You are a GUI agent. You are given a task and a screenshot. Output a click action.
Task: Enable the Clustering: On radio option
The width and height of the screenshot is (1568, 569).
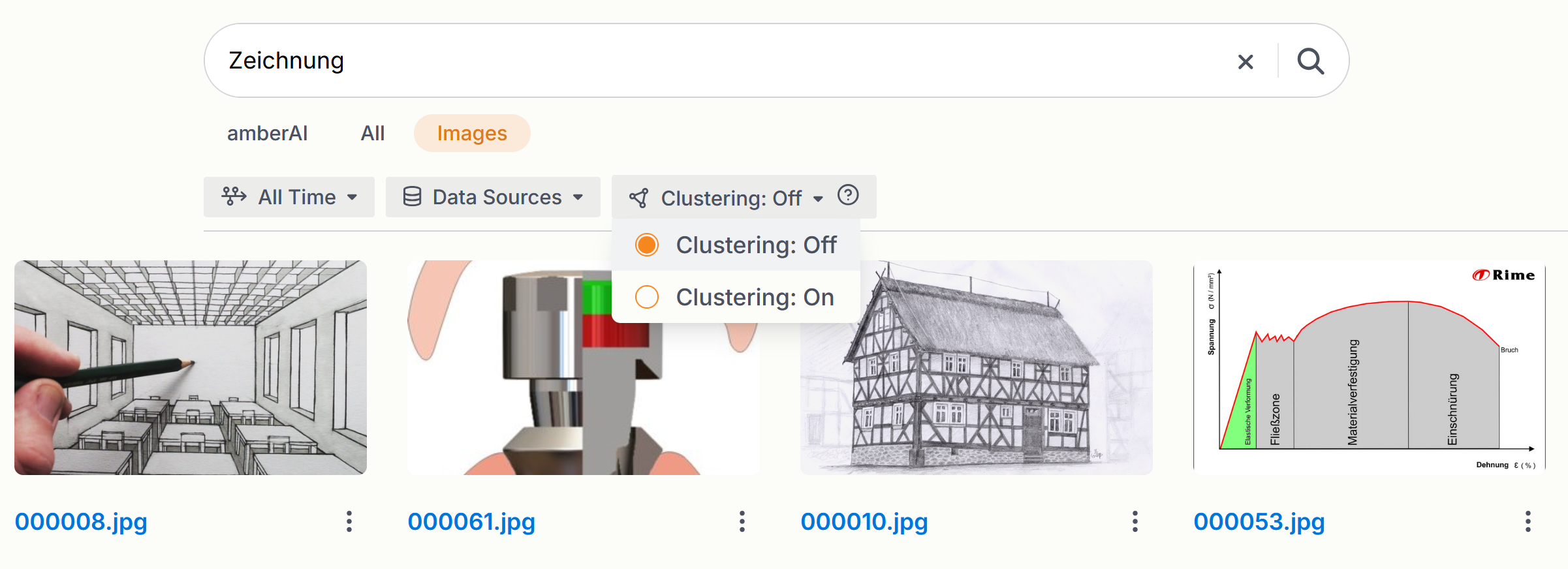click(647, 298)
